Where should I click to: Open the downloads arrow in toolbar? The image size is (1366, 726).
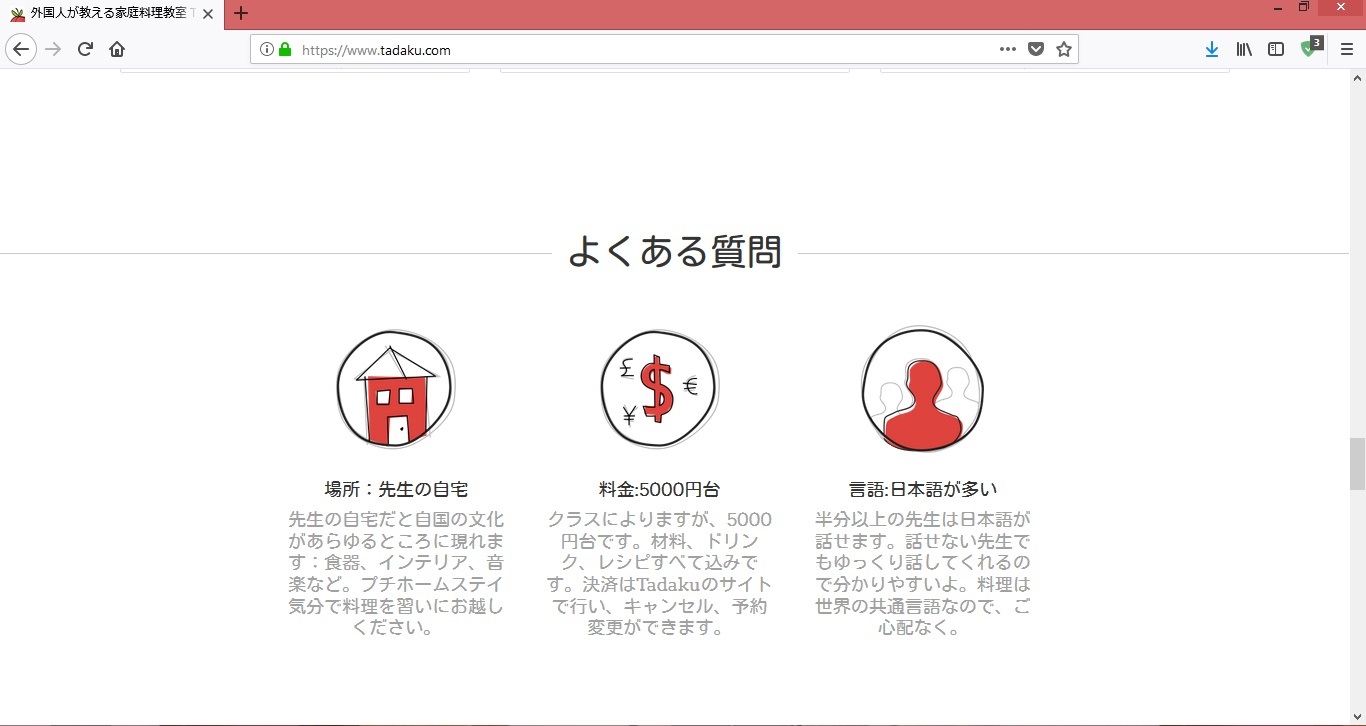(x=1211, y=49)
